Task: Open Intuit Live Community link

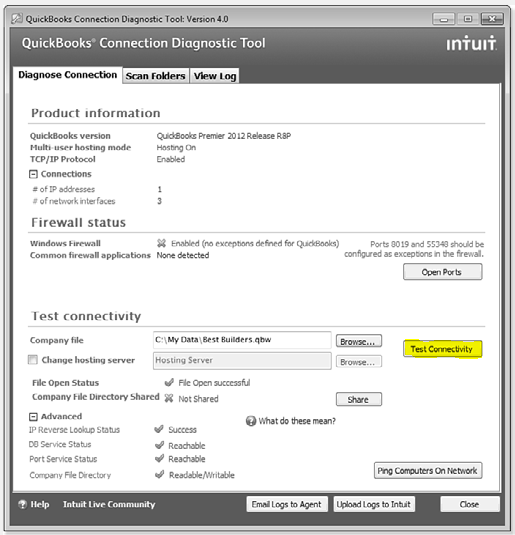Action: [x=109, y=504]
